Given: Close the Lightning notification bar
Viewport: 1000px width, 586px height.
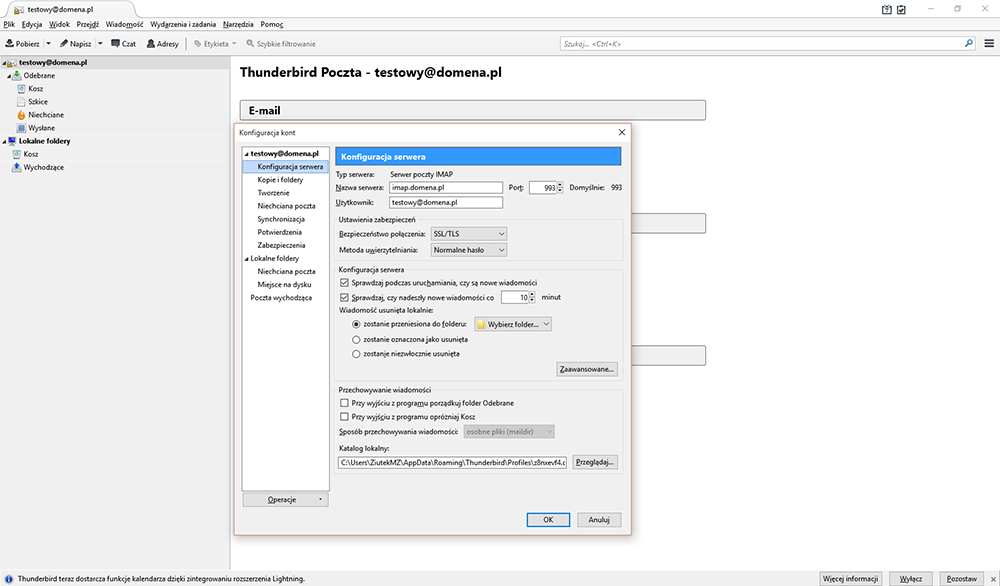Looking at the screenshot, I should 993,579.
